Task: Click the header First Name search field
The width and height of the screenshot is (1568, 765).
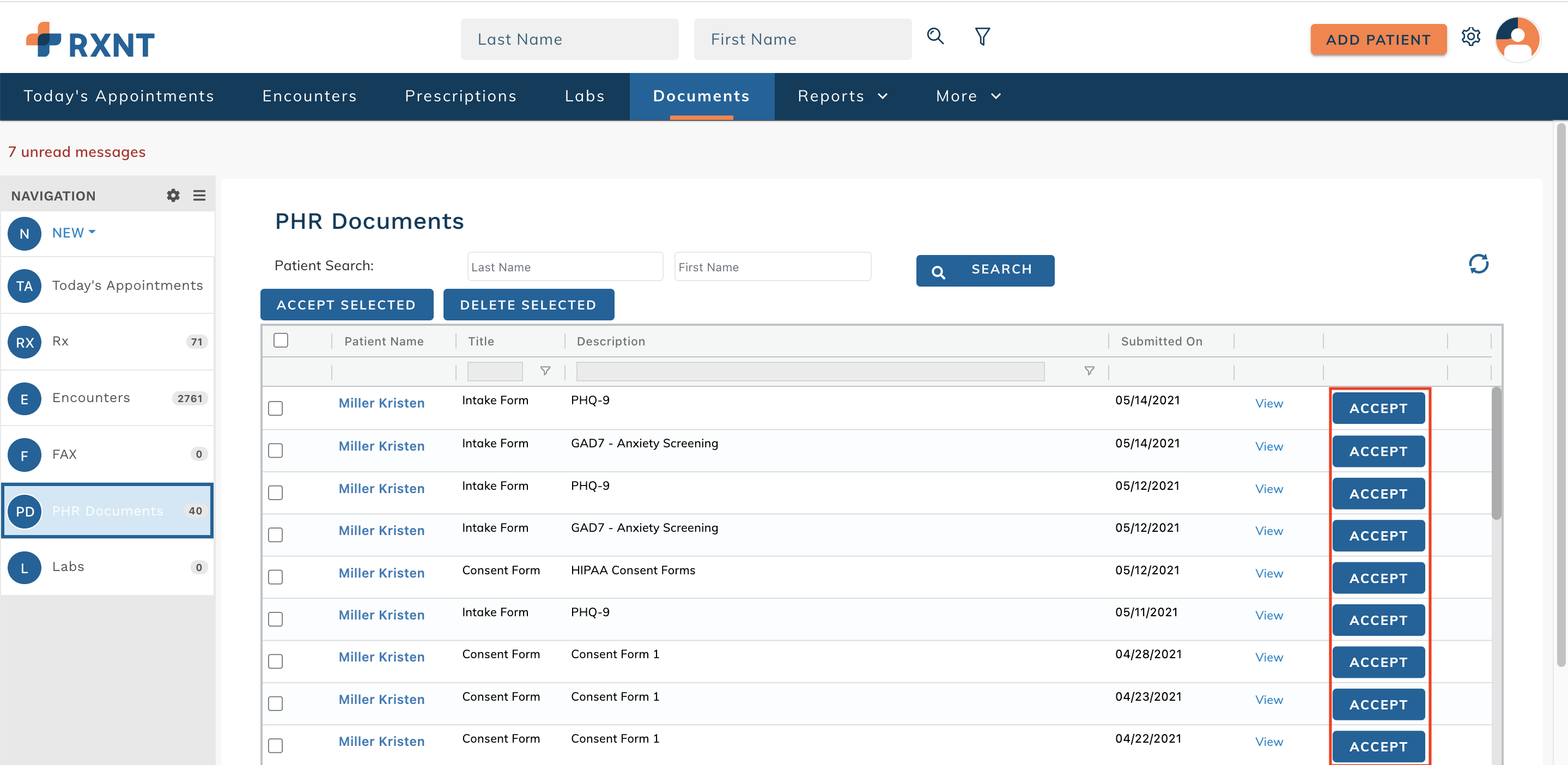Action: coord(803,39)
